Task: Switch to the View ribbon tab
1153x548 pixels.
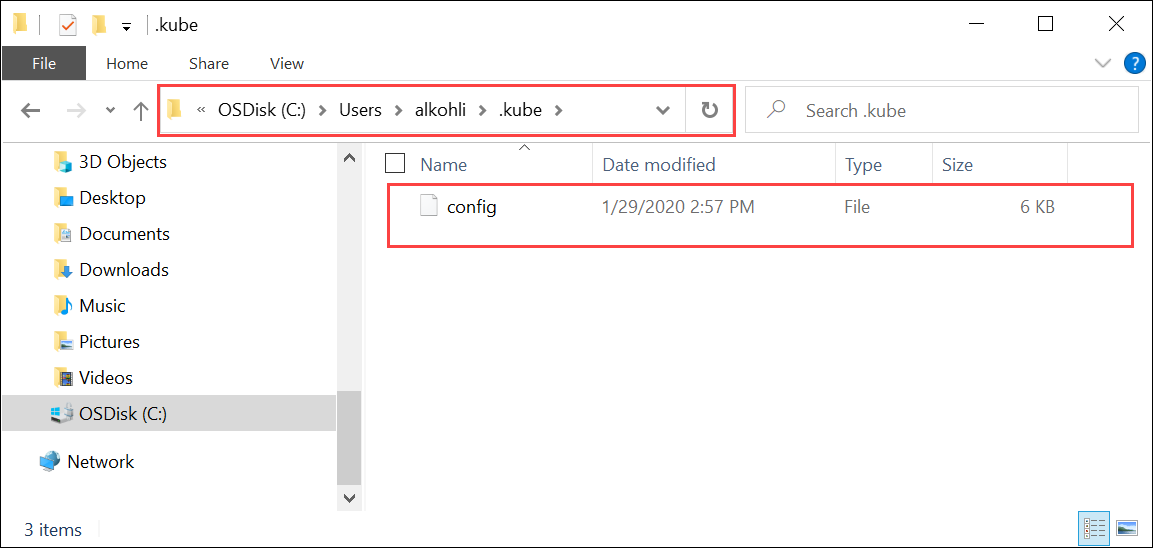Action: pos(287,64)
